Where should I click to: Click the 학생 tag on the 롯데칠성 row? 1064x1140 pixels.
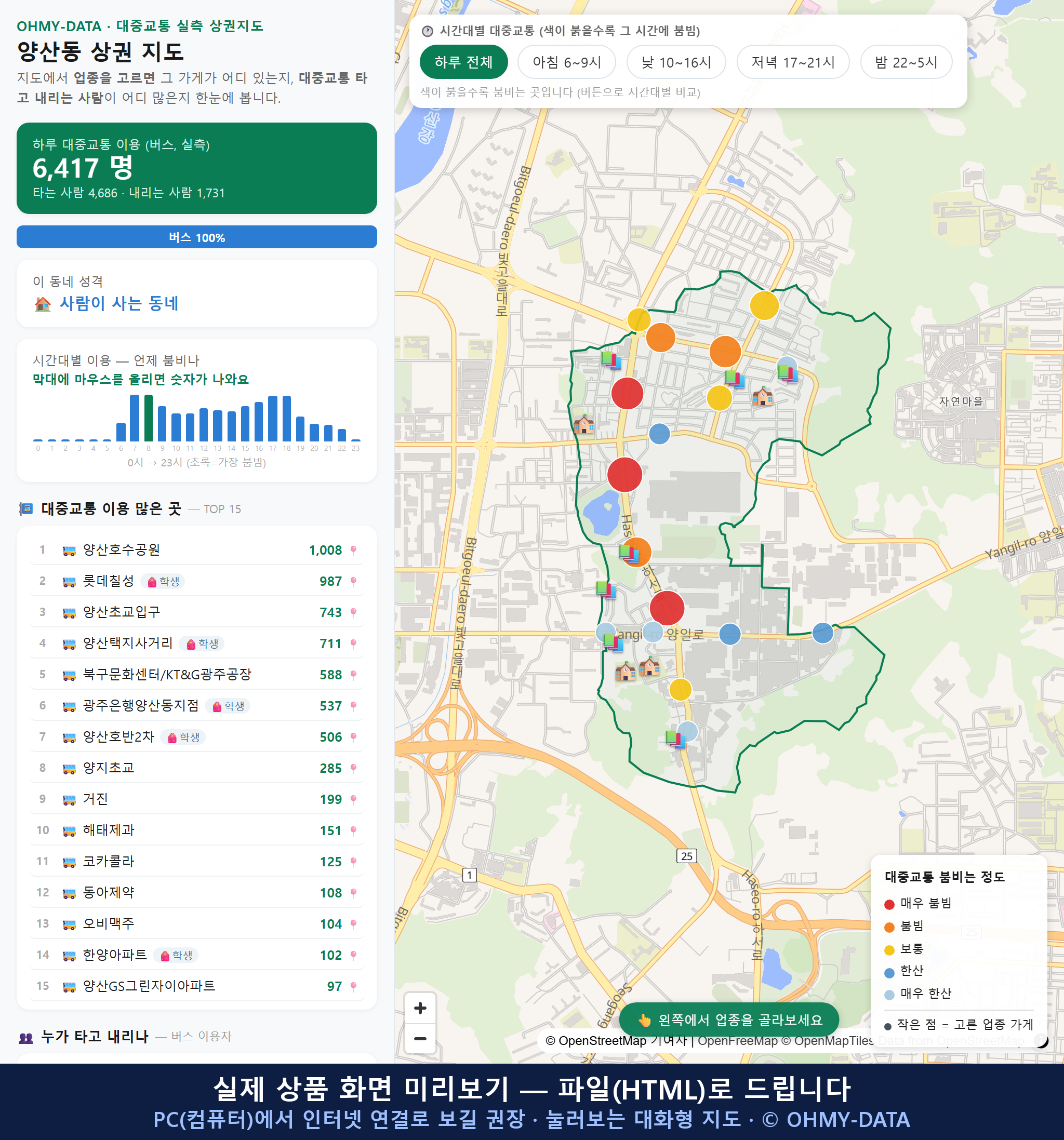pyautogui.click(x=163, y=582)
